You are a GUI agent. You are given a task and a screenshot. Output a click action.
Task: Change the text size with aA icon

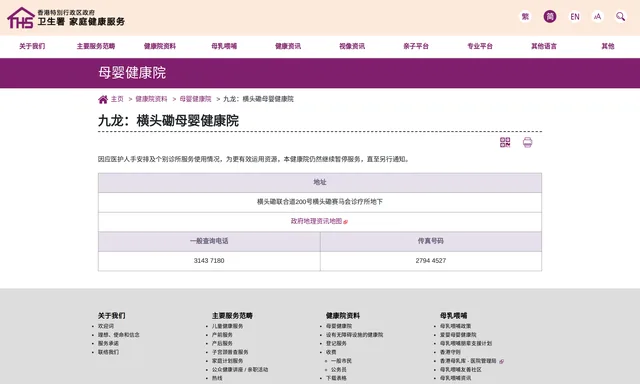pos(598,16)
